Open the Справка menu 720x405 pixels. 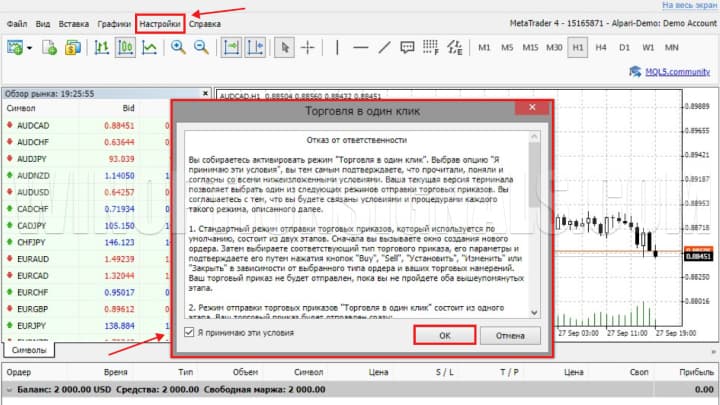[205, 24]
